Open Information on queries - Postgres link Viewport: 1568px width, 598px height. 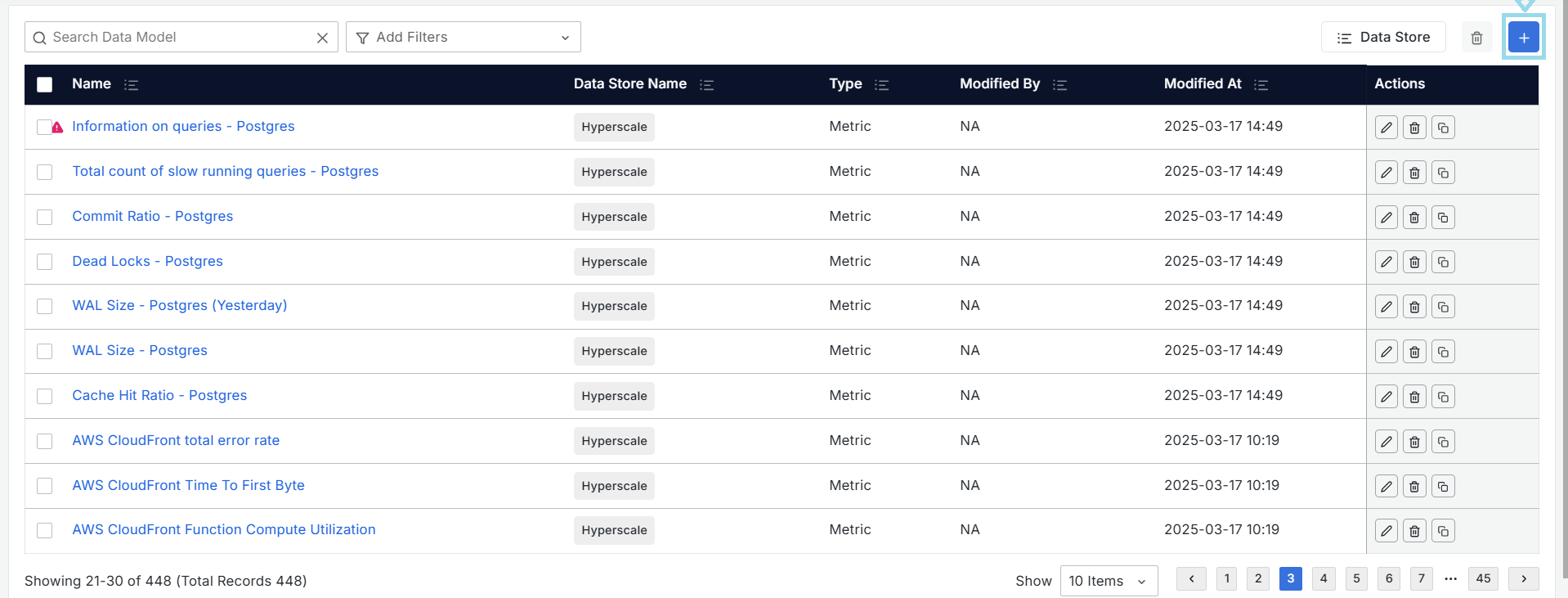(183, 126)
